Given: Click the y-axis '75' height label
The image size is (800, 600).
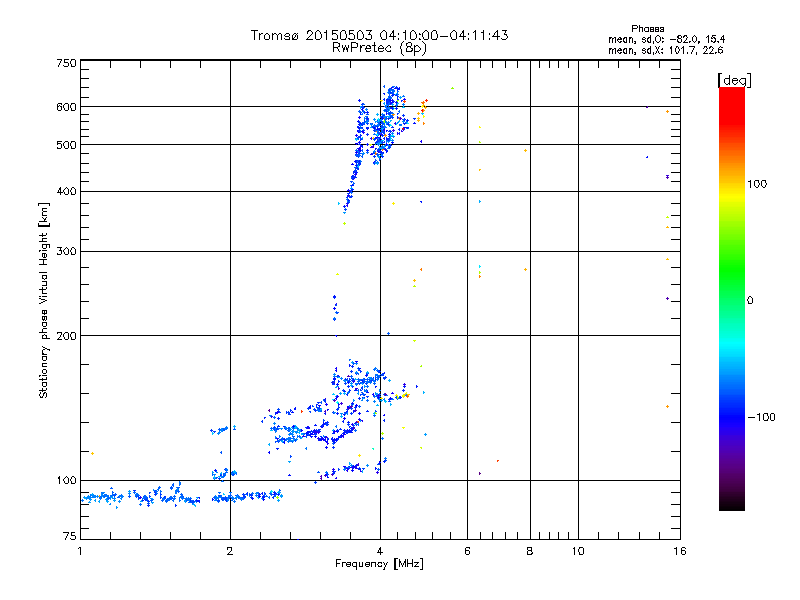Looking at the screenshot, I should pos(70,536).
